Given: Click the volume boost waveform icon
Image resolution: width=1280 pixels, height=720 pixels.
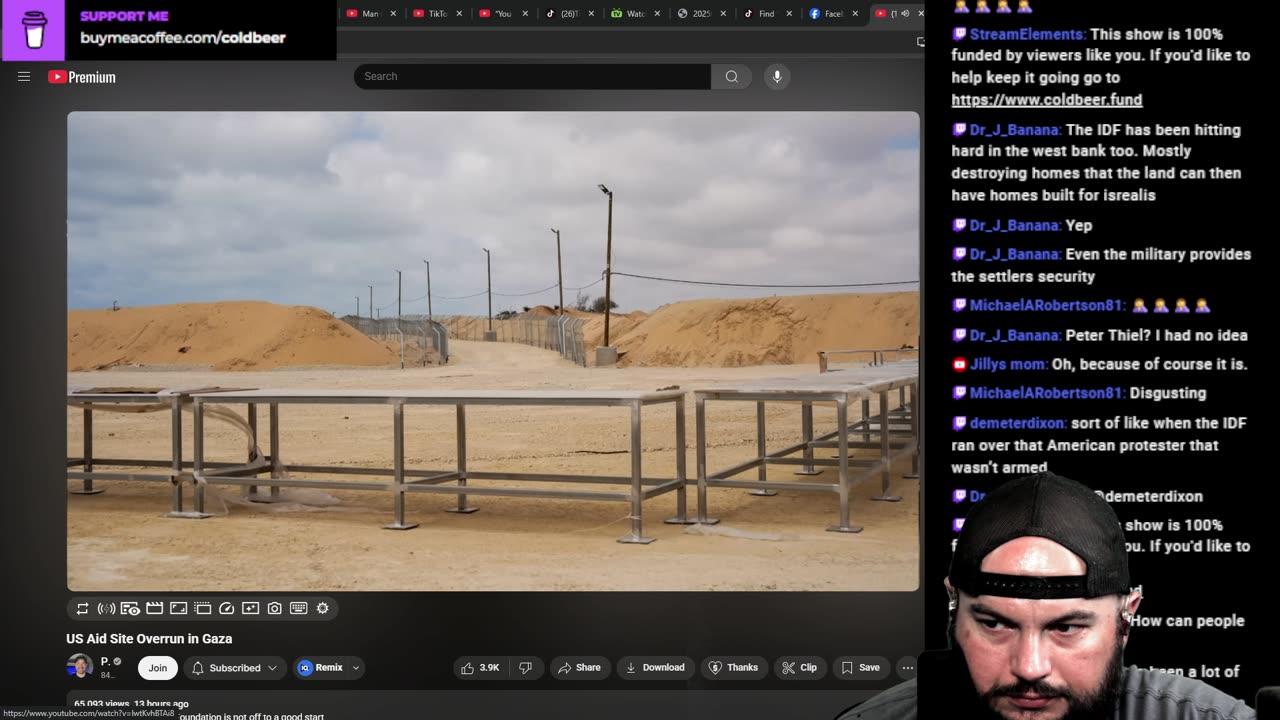Looking at the screenshot, I should pyautogui.click(x=106, y=608).
